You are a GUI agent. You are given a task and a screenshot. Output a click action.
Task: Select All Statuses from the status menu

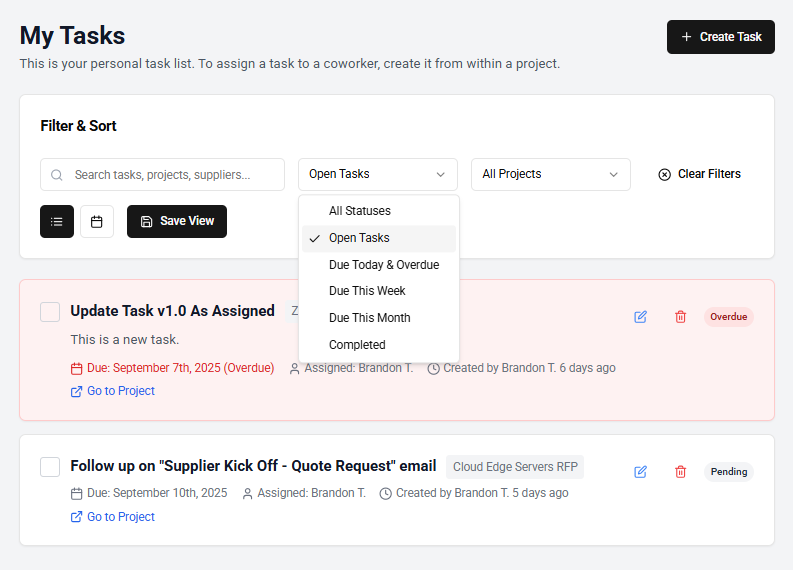point(360,211)
